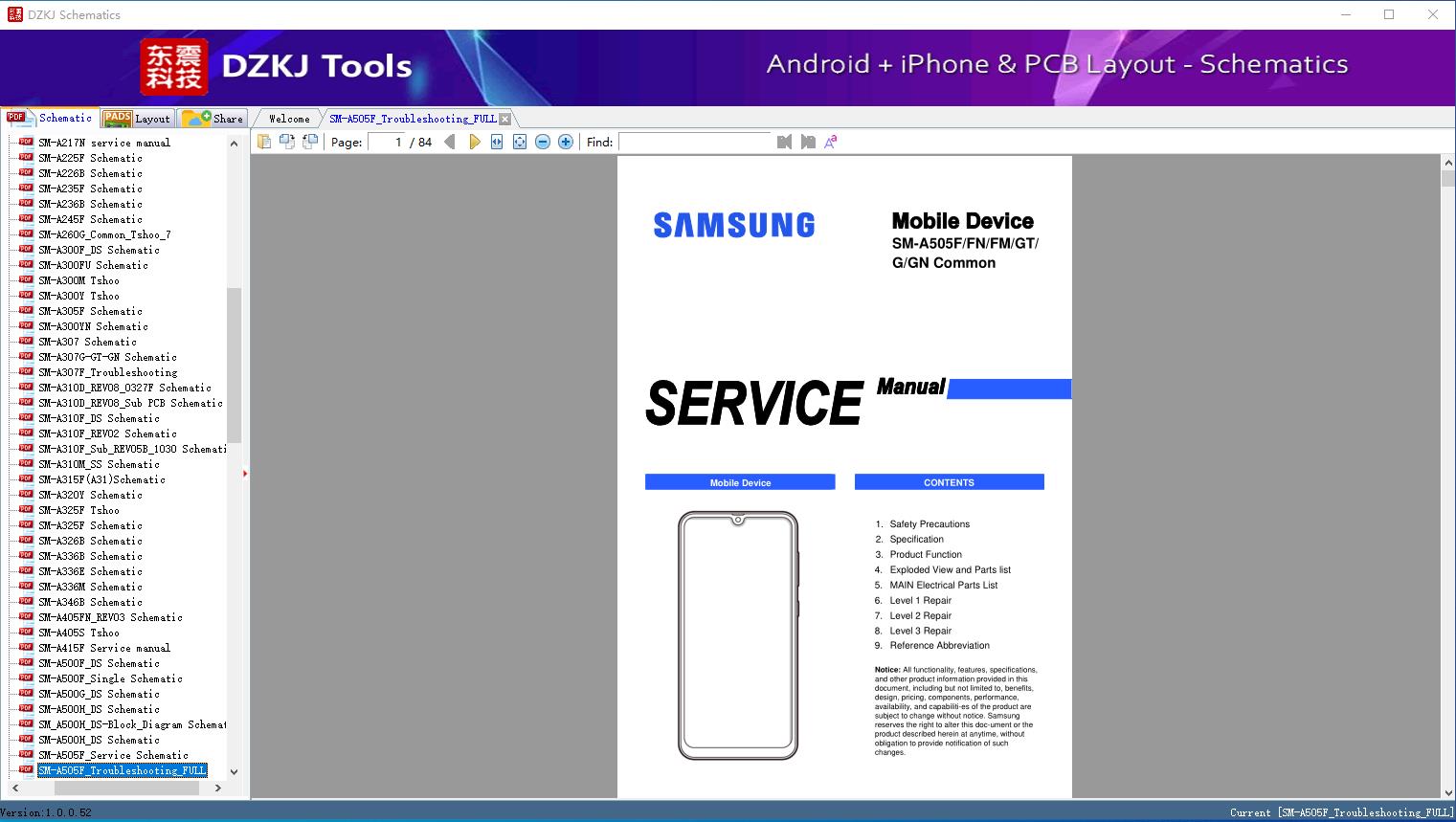
Task: Open SM-A217N service manual
Action: 104,143
